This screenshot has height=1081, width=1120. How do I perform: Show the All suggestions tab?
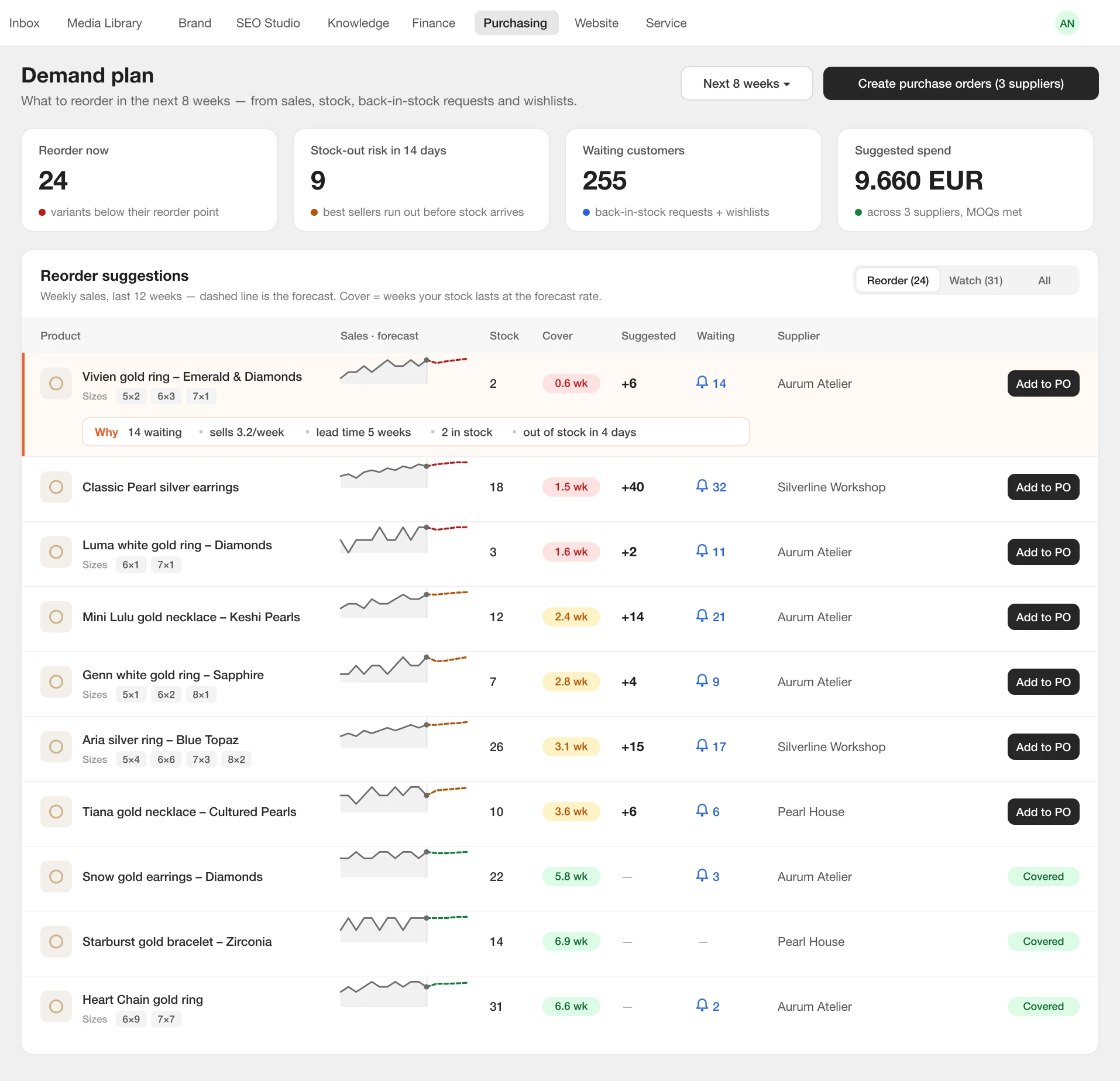1044,280
